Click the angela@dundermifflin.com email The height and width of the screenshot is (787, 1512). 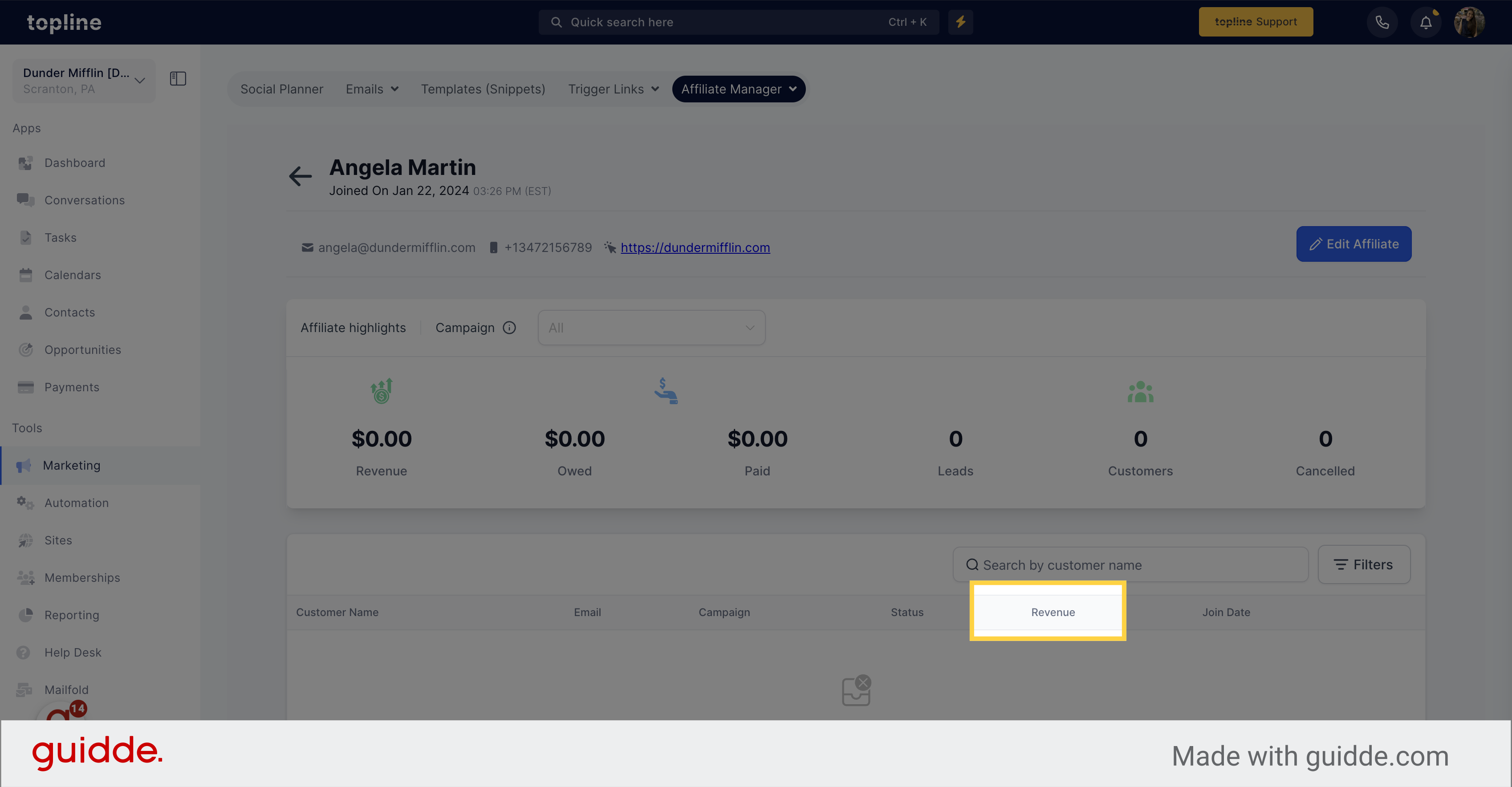pos(397,247)
